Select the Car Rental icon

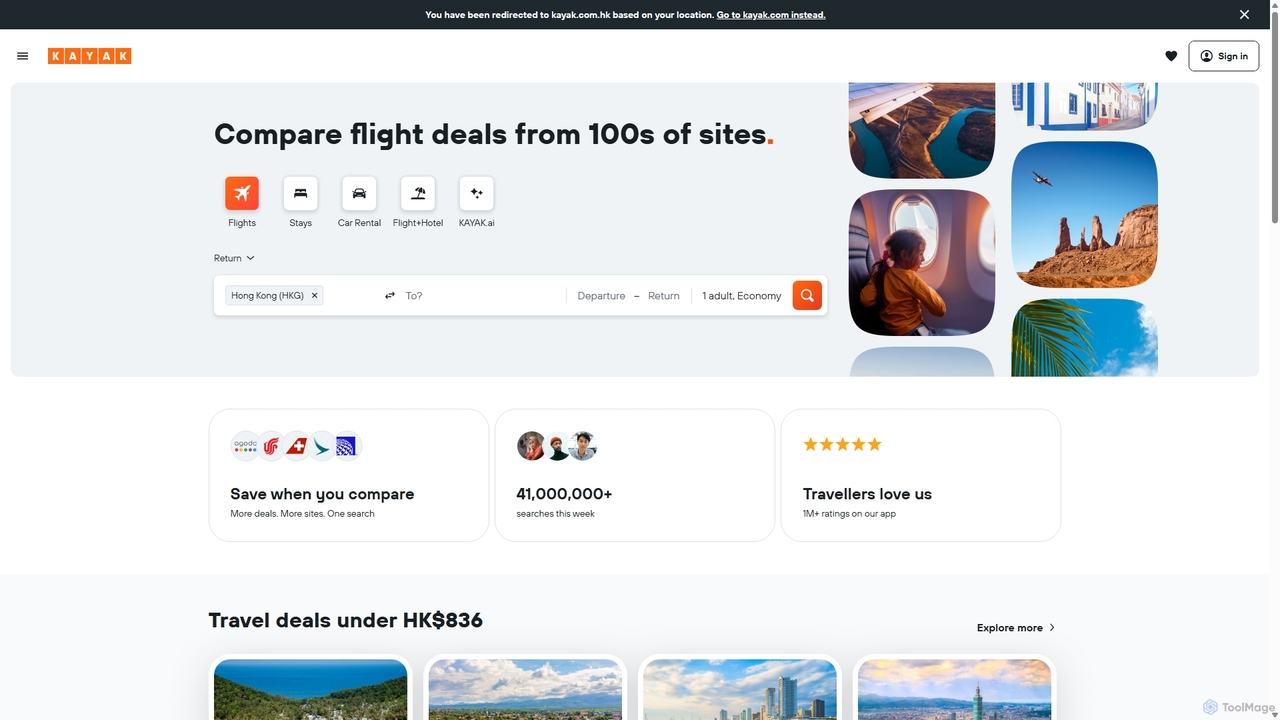pos(359,193)
